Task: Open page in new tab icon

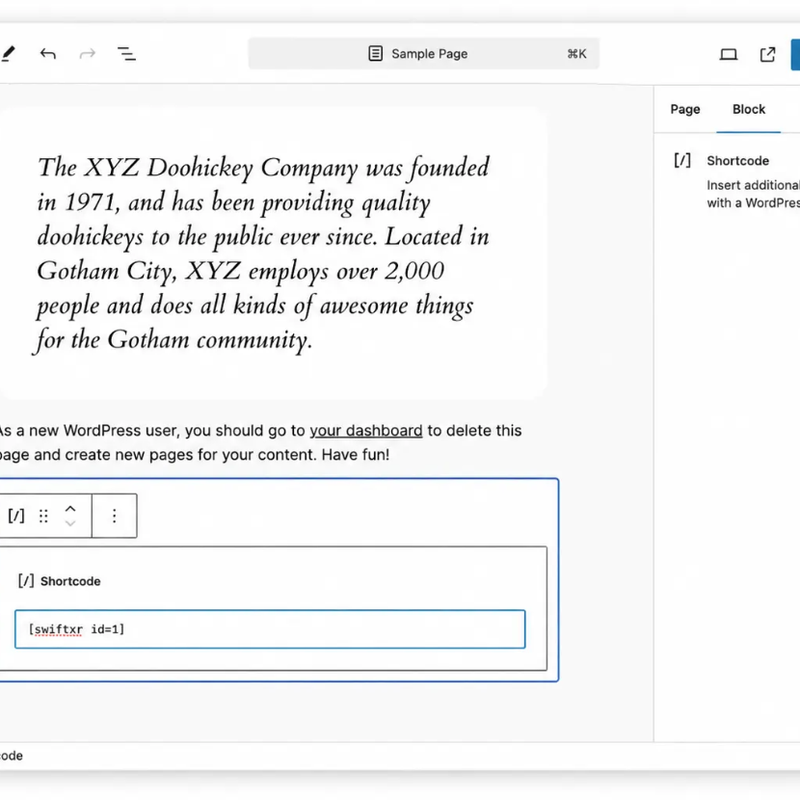Action: pyautogui.click(x=767, y=54)
